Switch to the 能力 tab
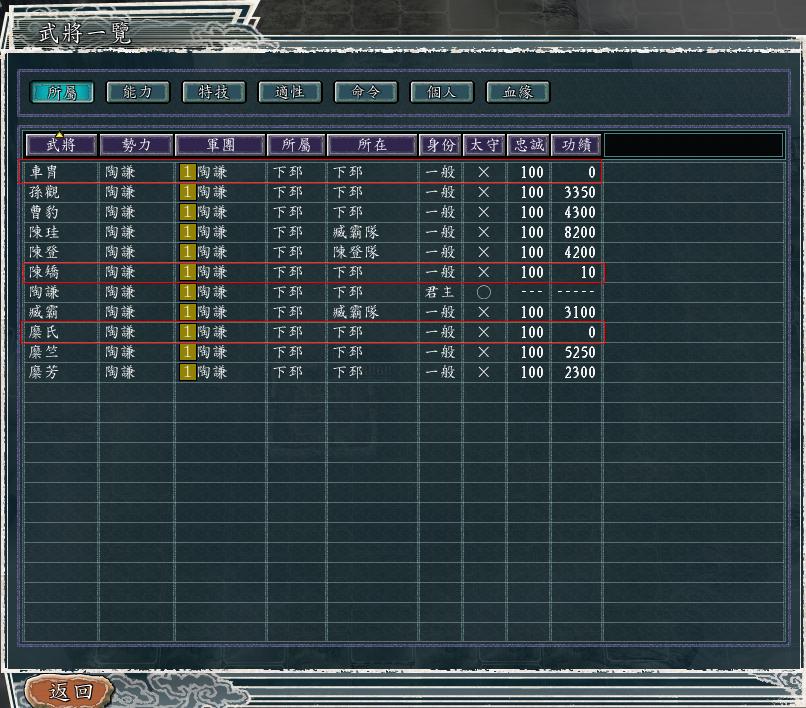806x708 pixels. tap(138, 93)
